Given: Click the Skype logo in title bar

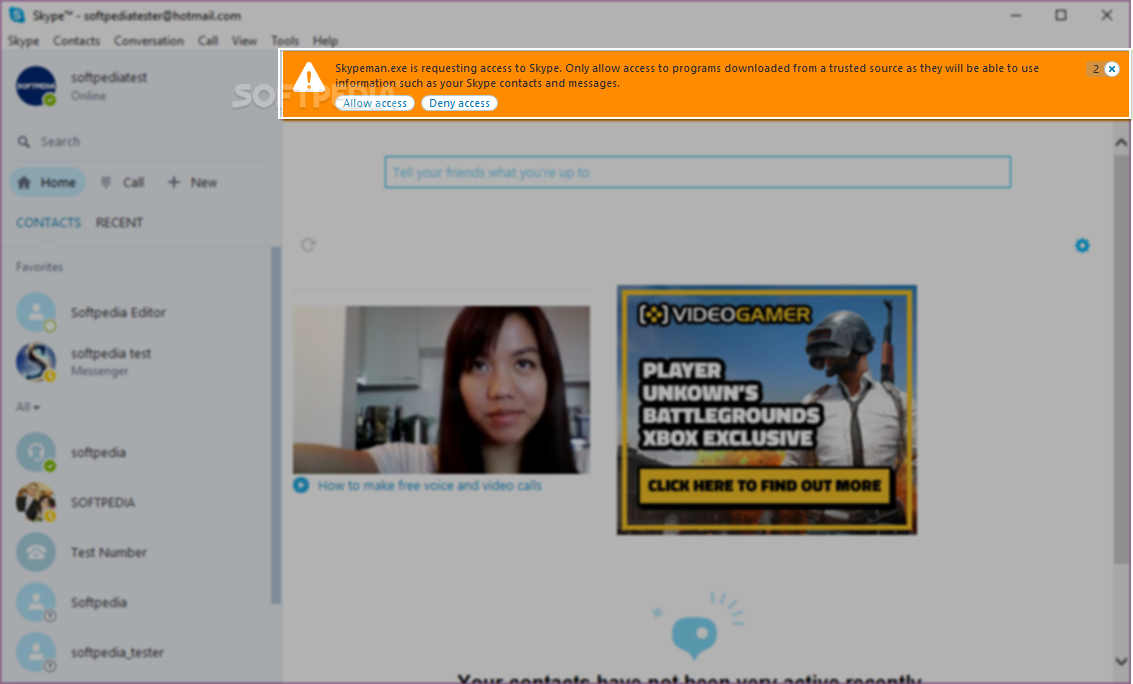Looking at the screenshot, I should tap(17, 15).
